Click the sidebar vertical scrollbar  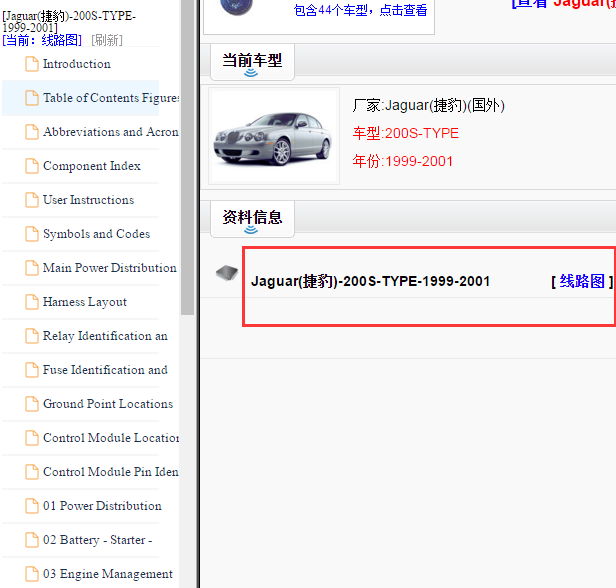pyautogui.click(x=187, y=157)
